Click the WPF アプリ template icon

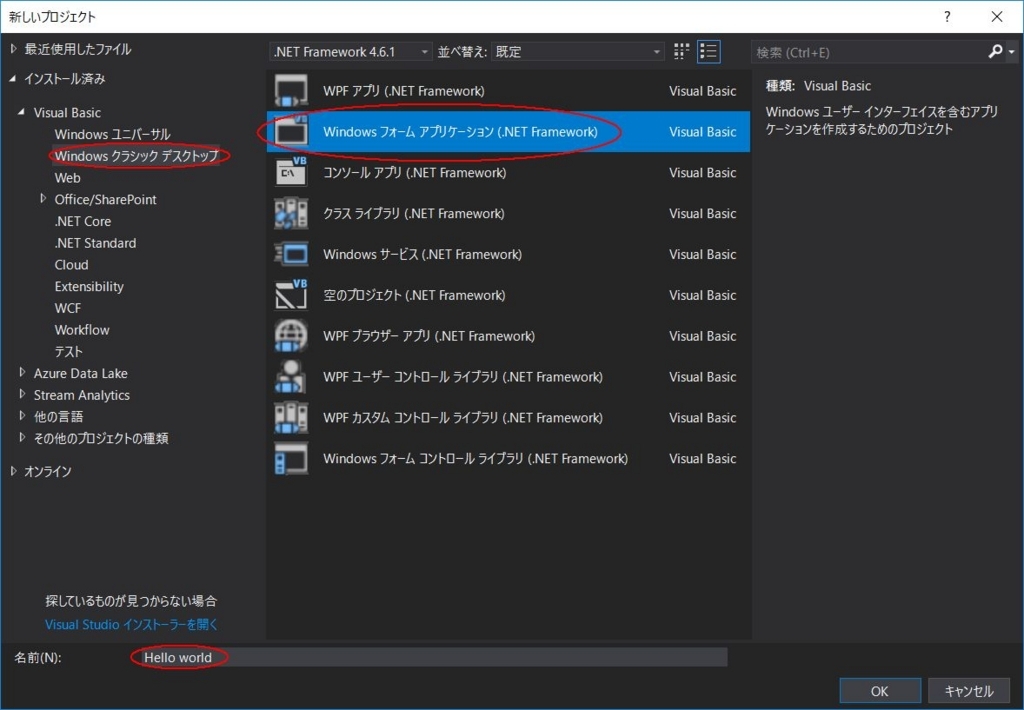click(x=291, y=91)
